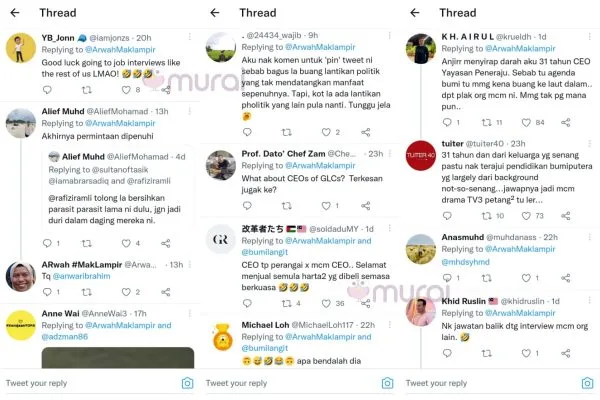Image resolution: width=600 pixels, height=400 pixels.
Task: Share tuiter's reply via the share icon
Action: [566, 216]
